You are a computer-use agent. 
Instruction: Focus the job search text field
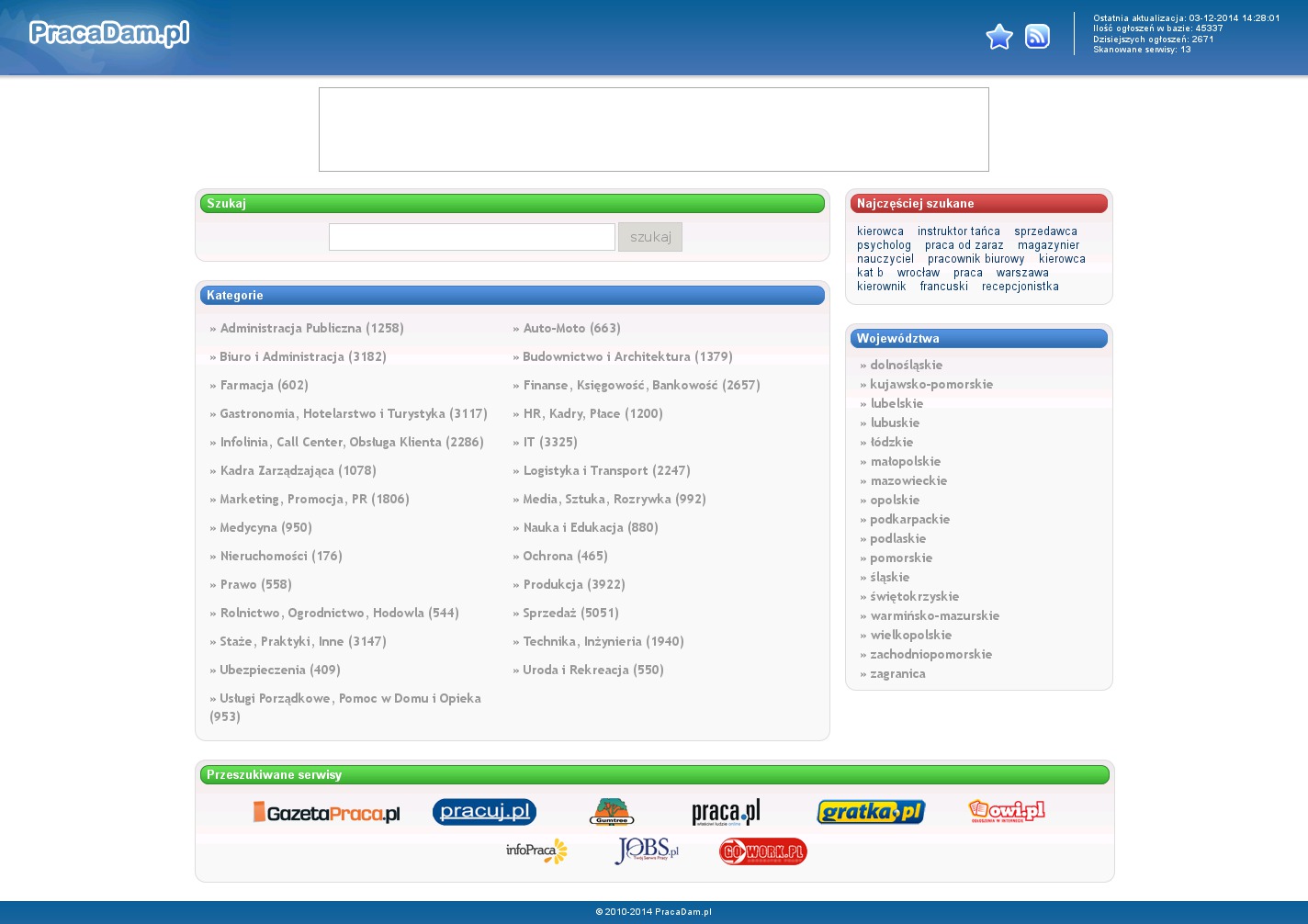pyautogui.click(x=472, y=237)
